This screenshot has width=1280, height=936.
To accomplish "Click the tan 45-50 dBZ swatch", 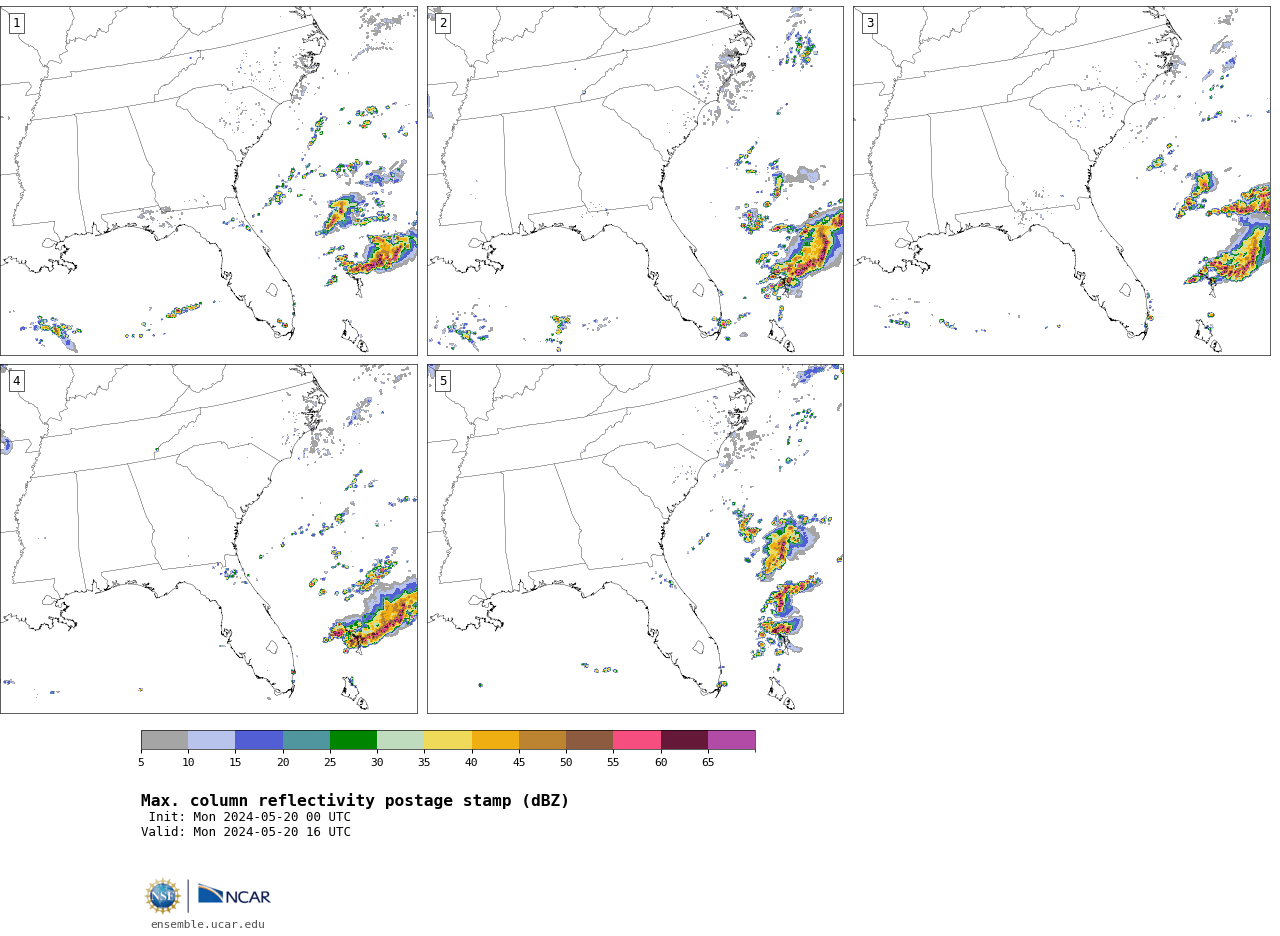I will click(542, 740).
